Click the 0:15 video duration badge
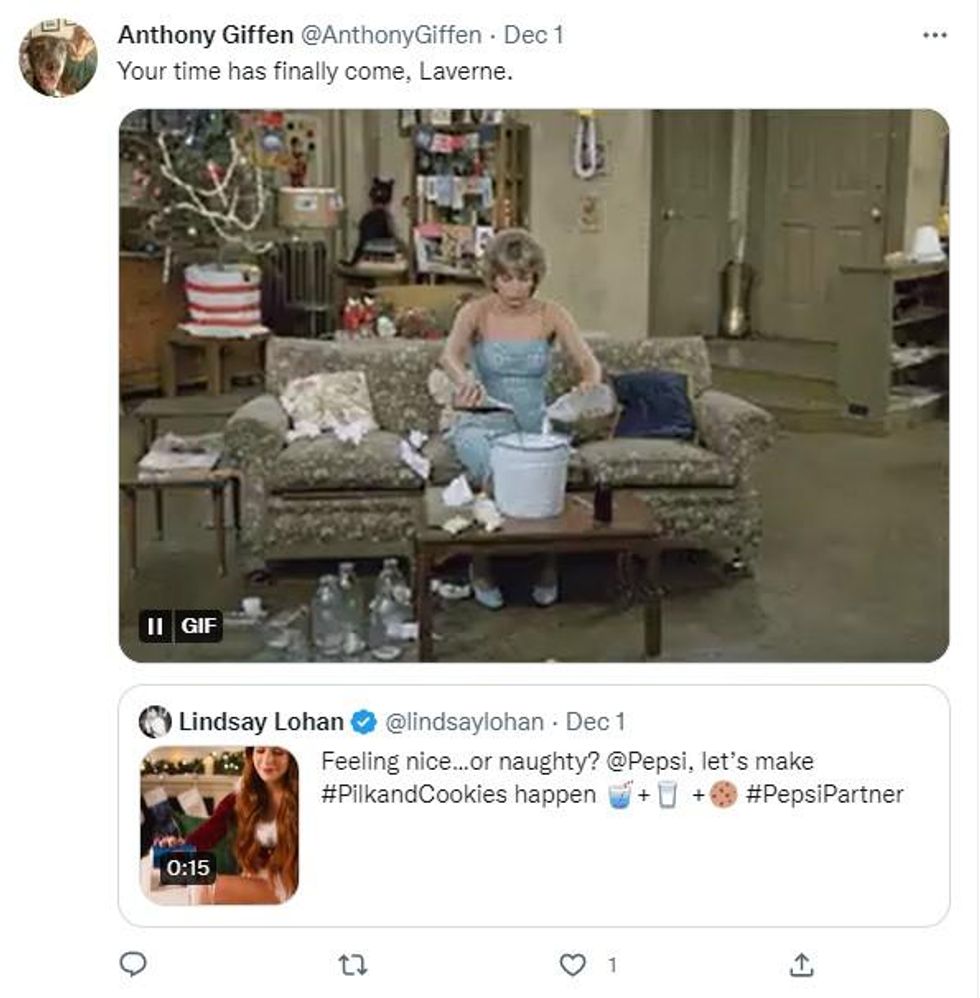This screenshot has height=998, width=980. click(x=188, y=867)
